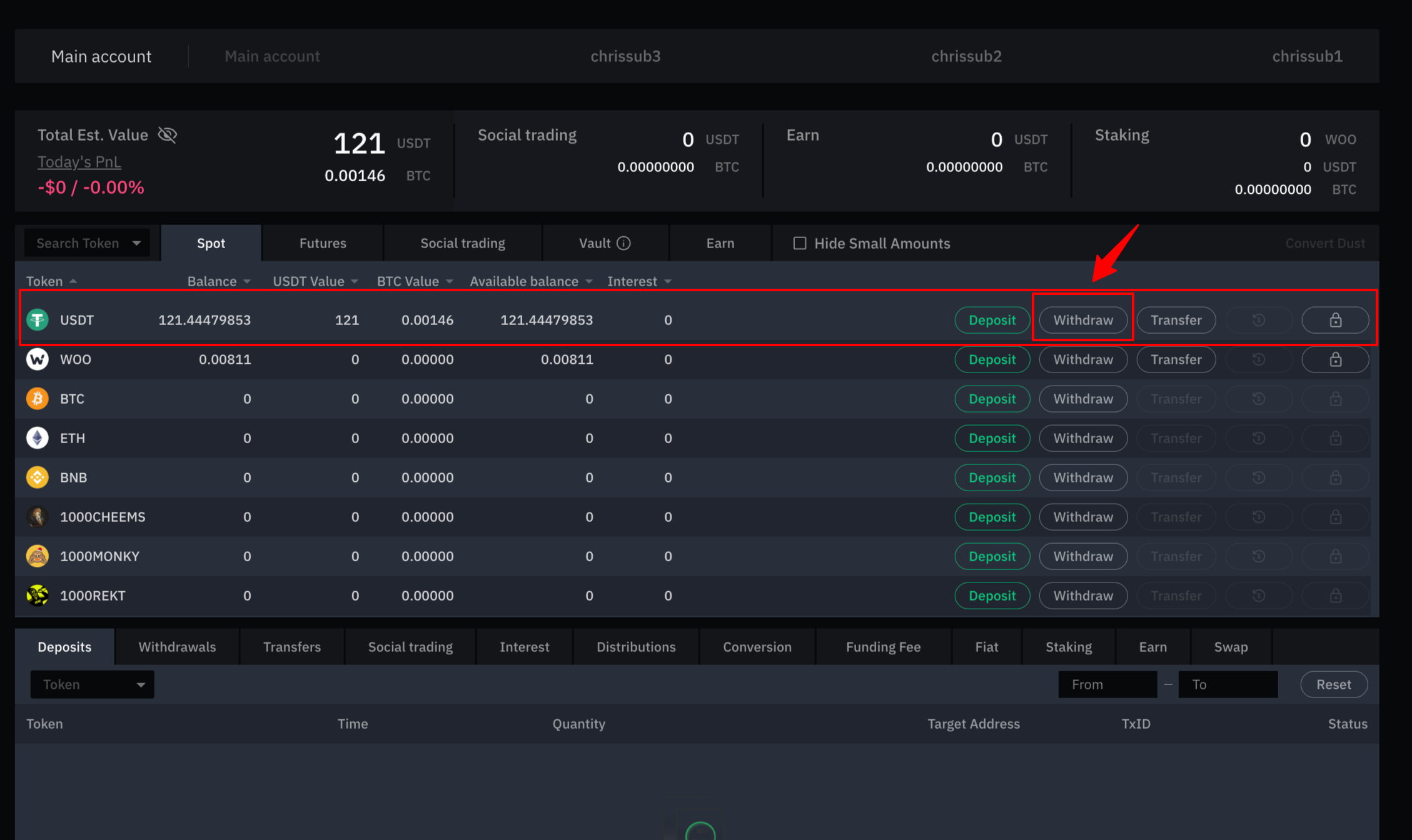Open the Funding Fee history tab
Screen dimensions: 1412x840
tap(883, 647)
